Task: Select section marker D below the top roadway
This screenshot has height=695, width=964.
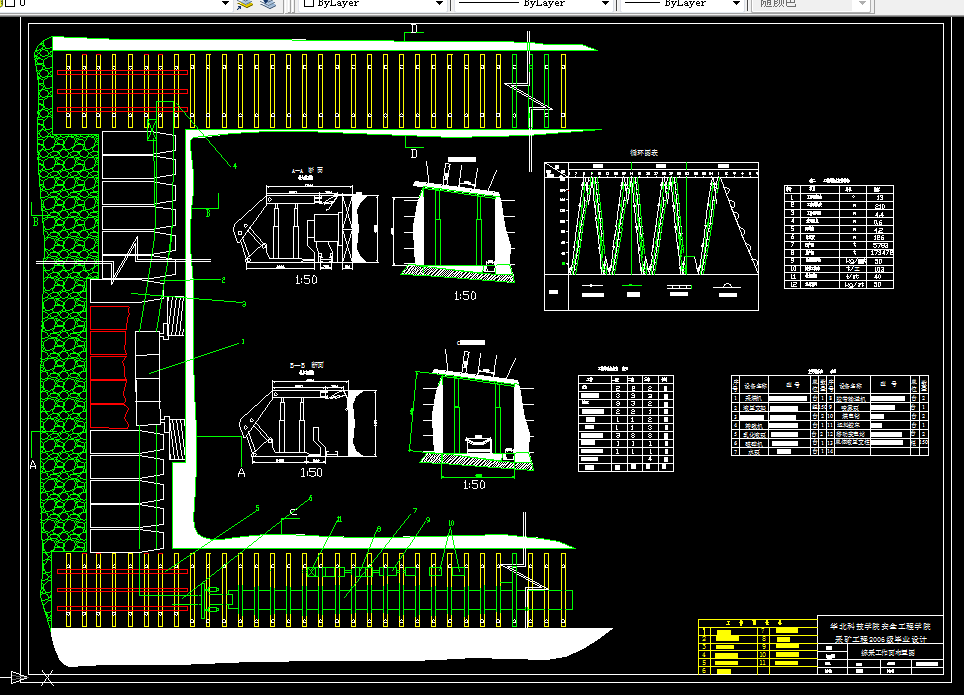Action: (x=414, y=153)
